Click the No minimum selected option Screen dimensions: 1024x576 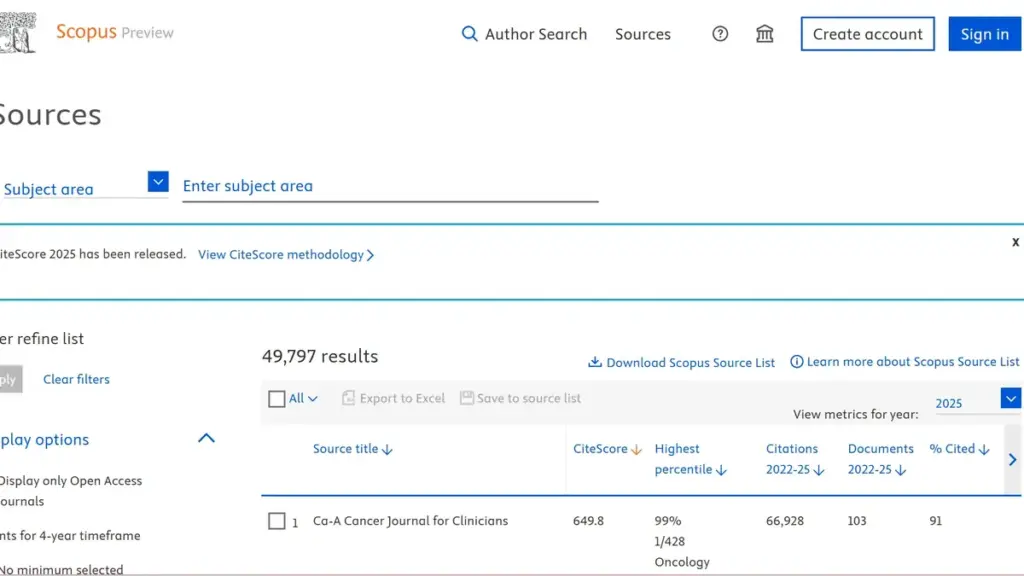click(x=61, y=569)
